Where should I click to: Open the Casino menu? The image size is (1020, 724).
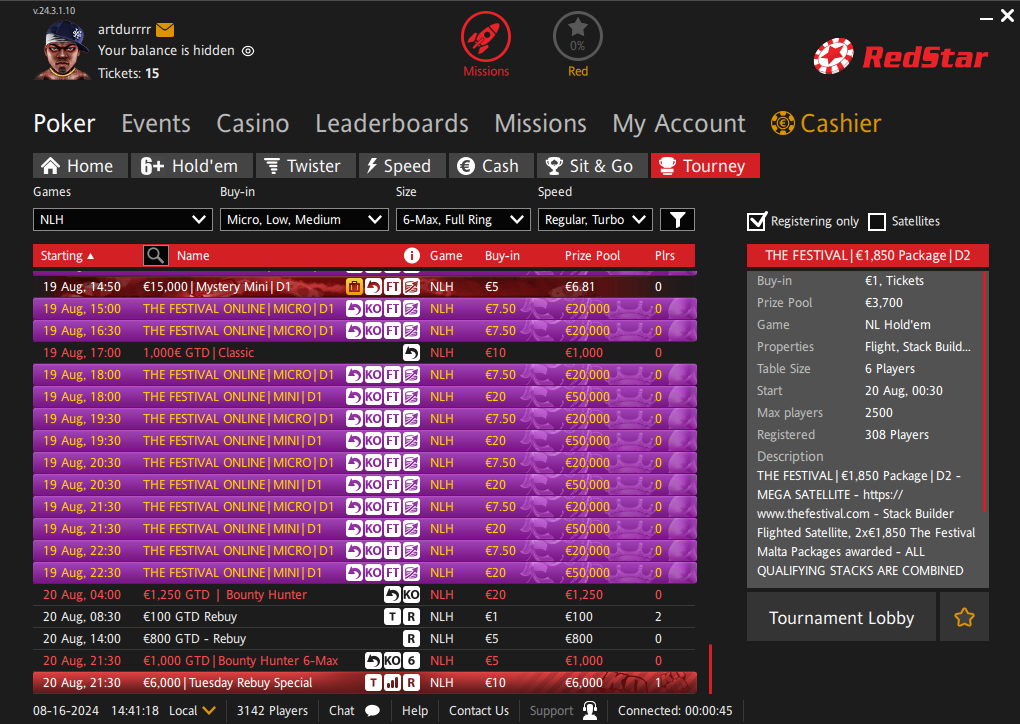tap(252, 124)
